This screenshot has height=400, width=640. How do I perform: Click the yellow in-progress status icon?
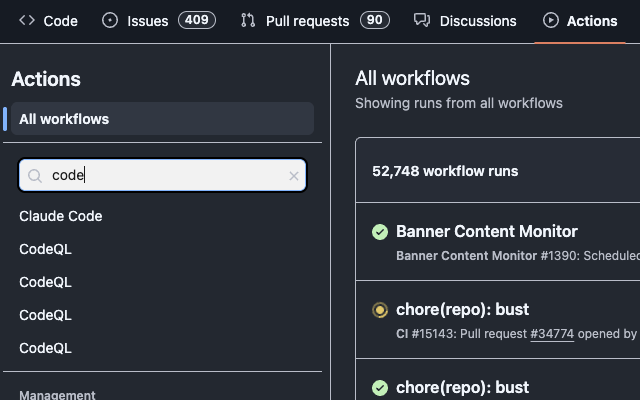point(380,310)
